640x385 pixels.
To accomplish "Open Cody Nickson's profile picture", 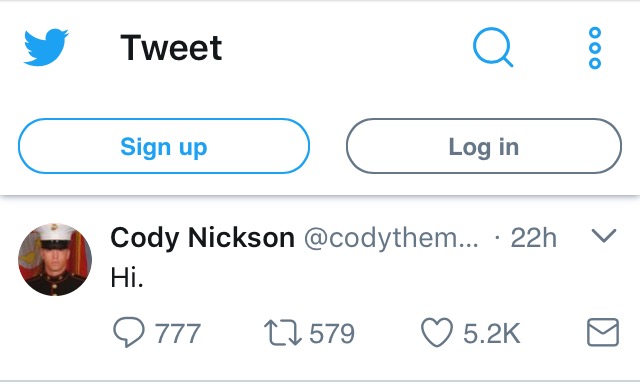I will tap(55, 259).
